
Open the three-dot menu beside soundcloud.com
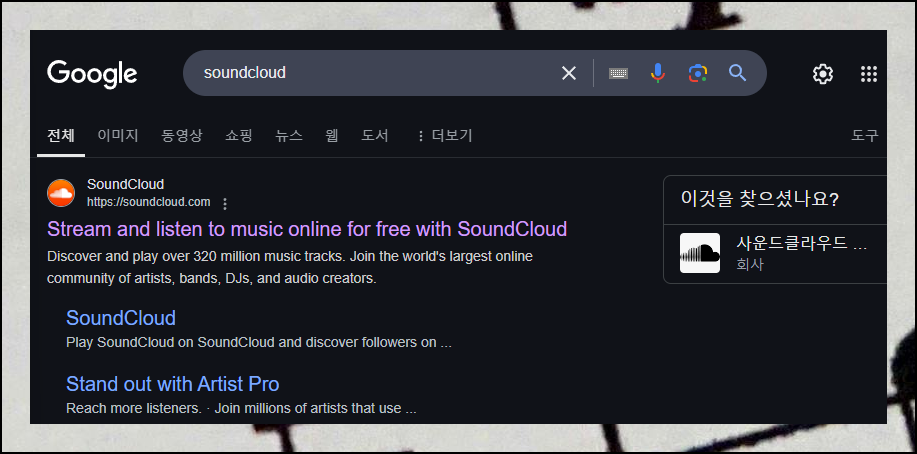coord(225,204)
